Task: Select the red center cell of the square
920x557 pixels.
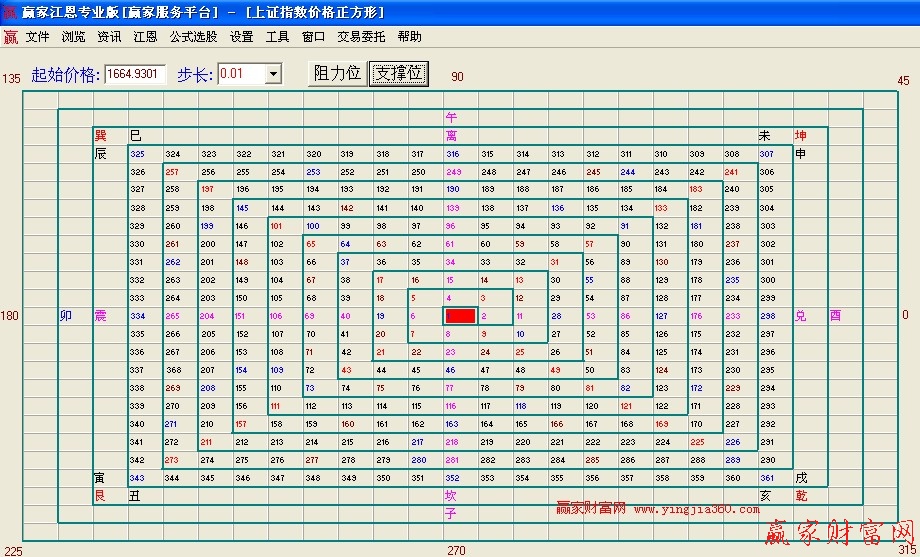Action: [x=460, y=316]
